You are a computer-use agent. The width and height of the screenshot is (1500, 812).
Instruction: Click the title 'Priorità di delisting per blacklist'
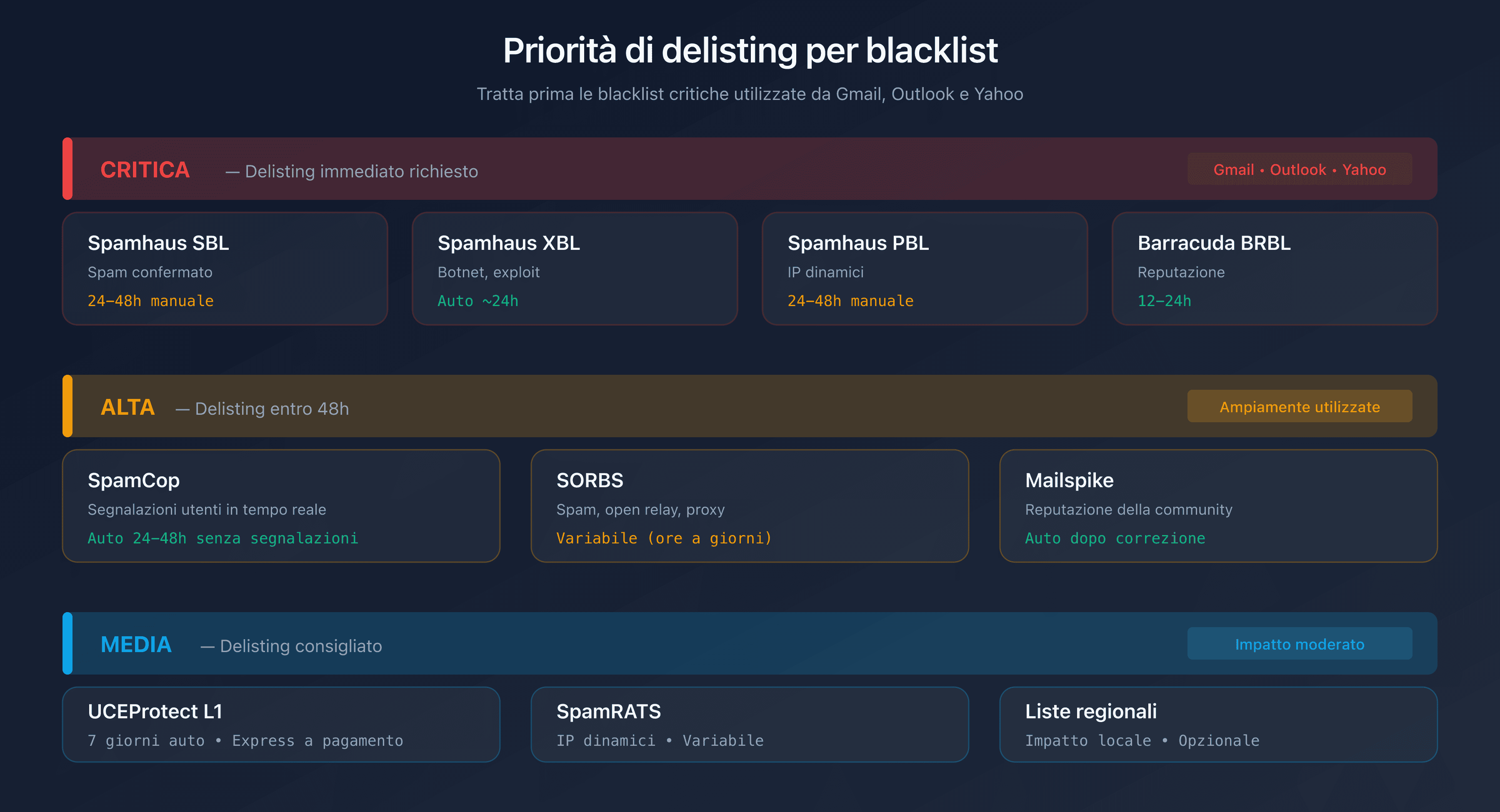pyautogui.click(x=750, y=51)
